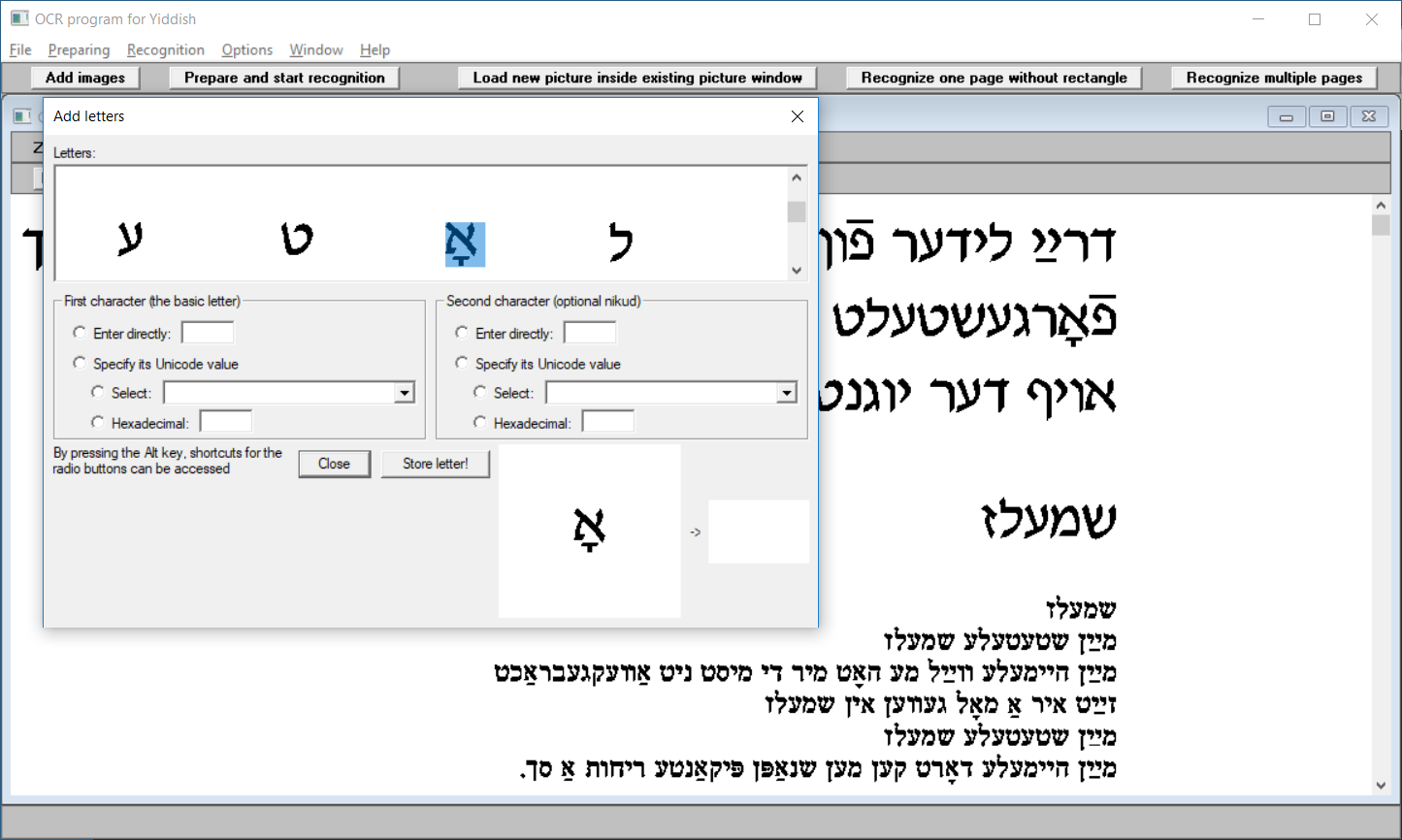Click the Store letter! button

pos(436,464)
